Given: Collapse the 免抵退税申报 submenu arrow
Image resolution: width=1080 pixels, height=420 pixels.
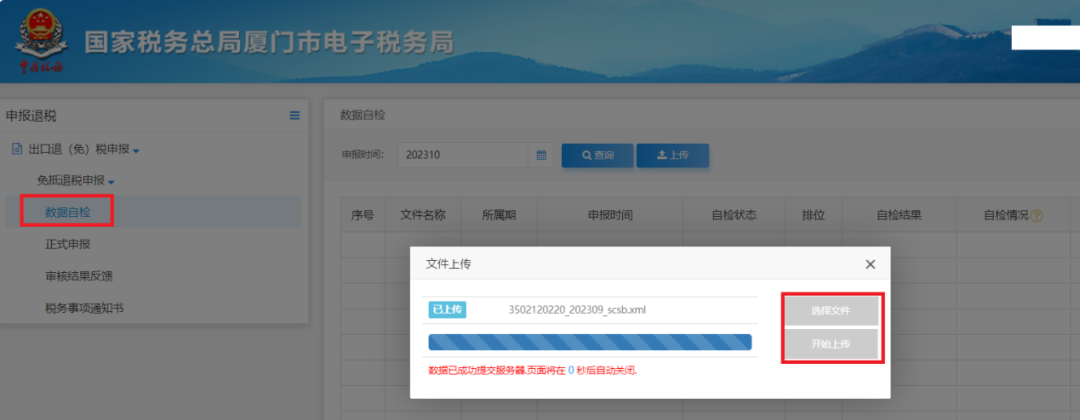Looking at the screenshot, I should 111,181.
